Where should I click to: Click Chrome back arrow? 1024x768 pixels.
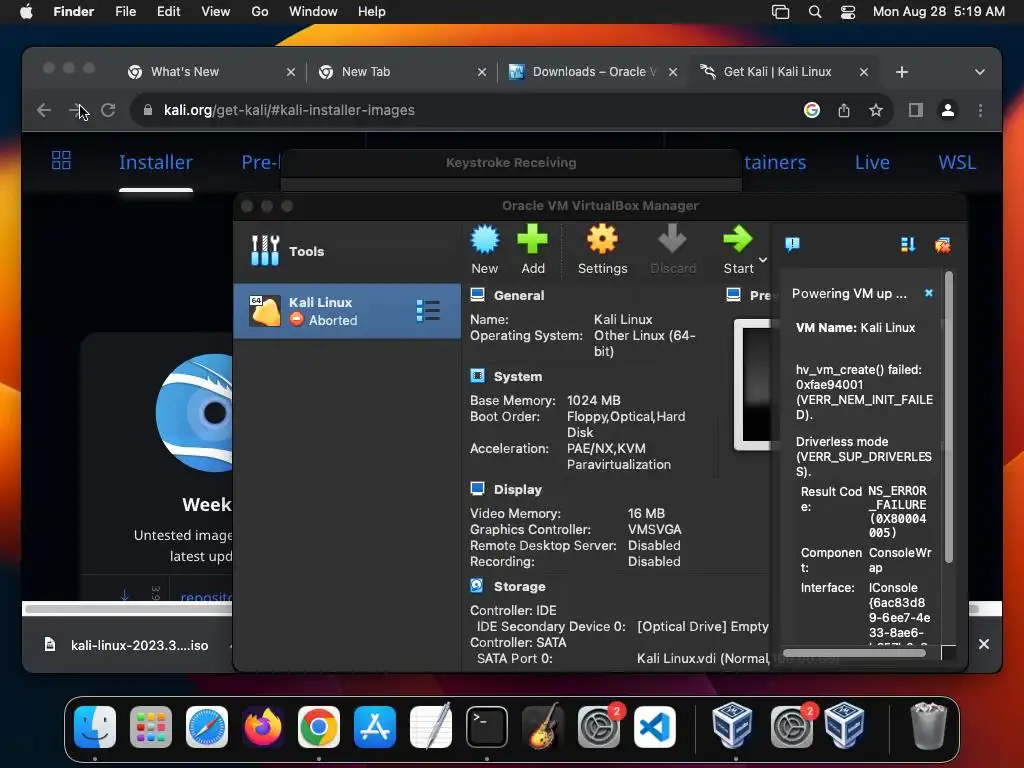click(x=44, y=110)
